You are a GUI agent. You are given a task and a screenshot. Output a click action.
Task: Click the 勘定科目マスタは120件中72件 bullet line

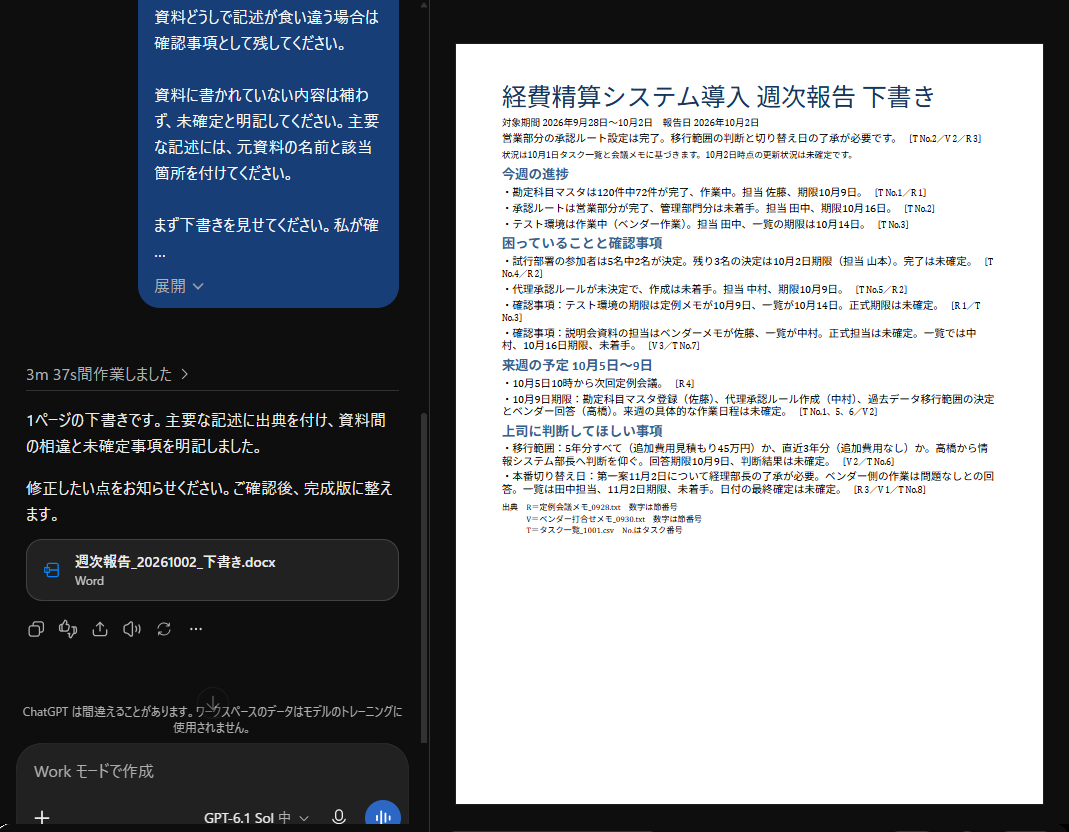click(x=714, y=192)
